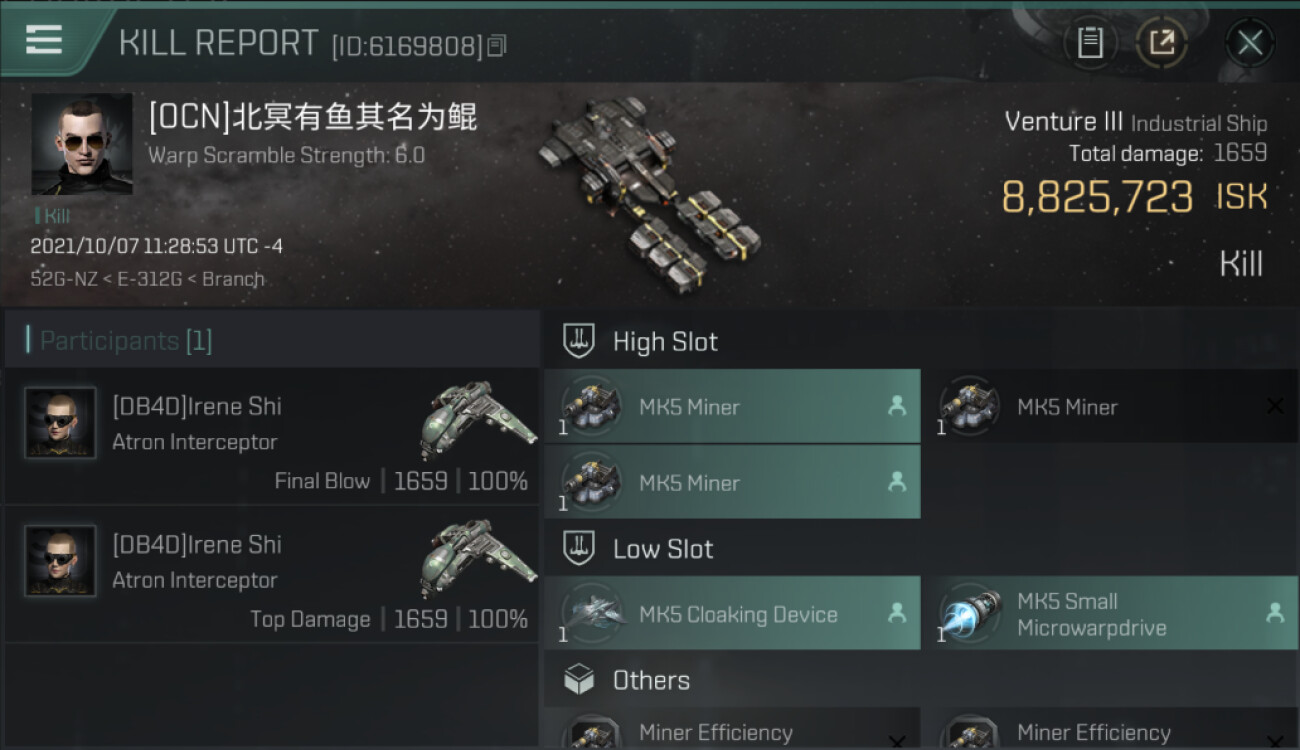1300x750 pixels.
Task: Click the Others section header
Action: click(921, 680)
